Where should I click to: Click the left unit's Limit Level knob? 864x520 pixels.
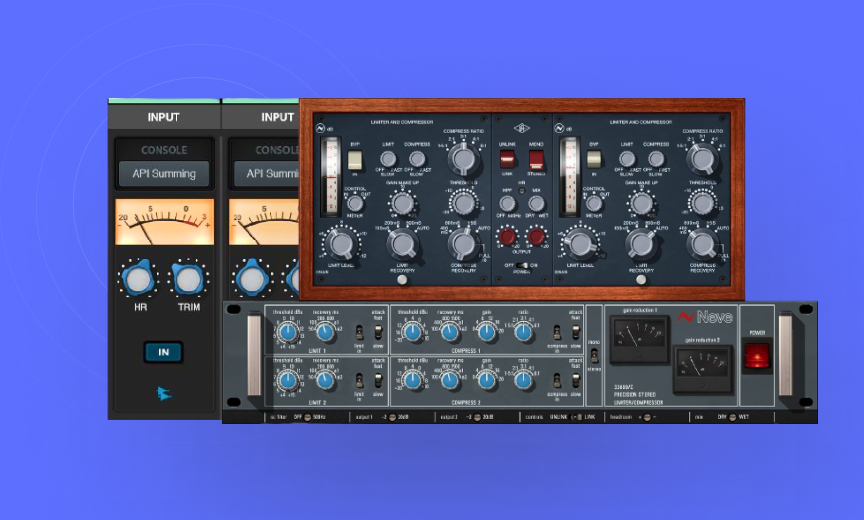click(343, 243)
